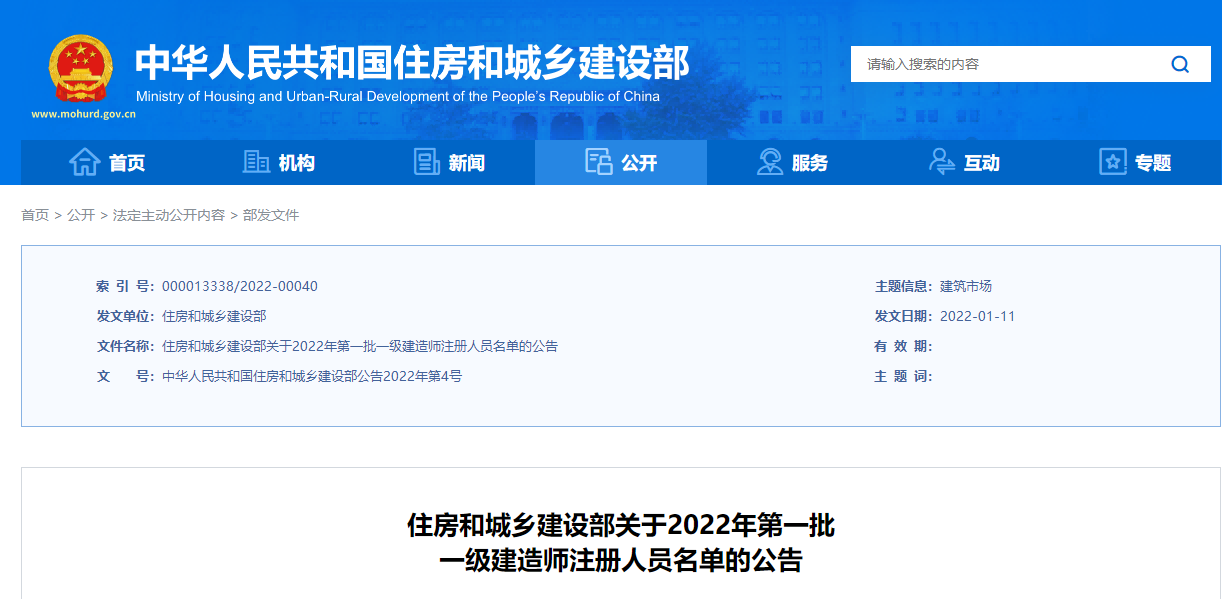Viewport: 1222px width, 599px height.
Task: Click the 主 题 词 label
Action: [x=904, y=376]
